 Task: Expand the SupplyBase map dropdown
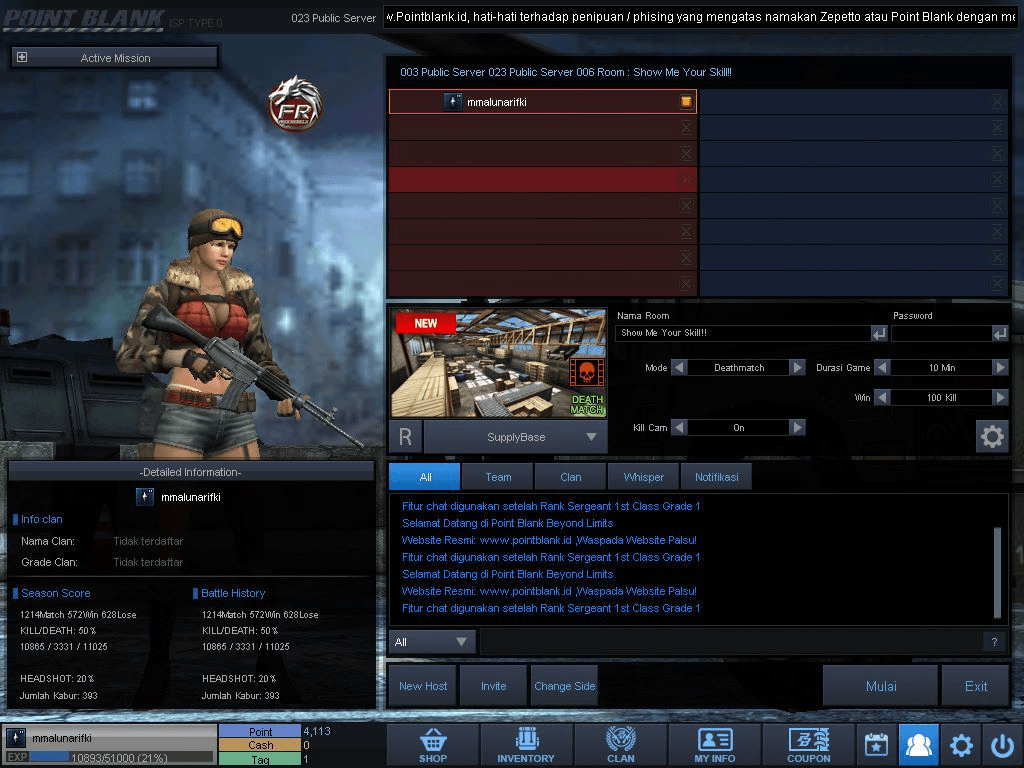pyautogui.click(x=591, y=437)
